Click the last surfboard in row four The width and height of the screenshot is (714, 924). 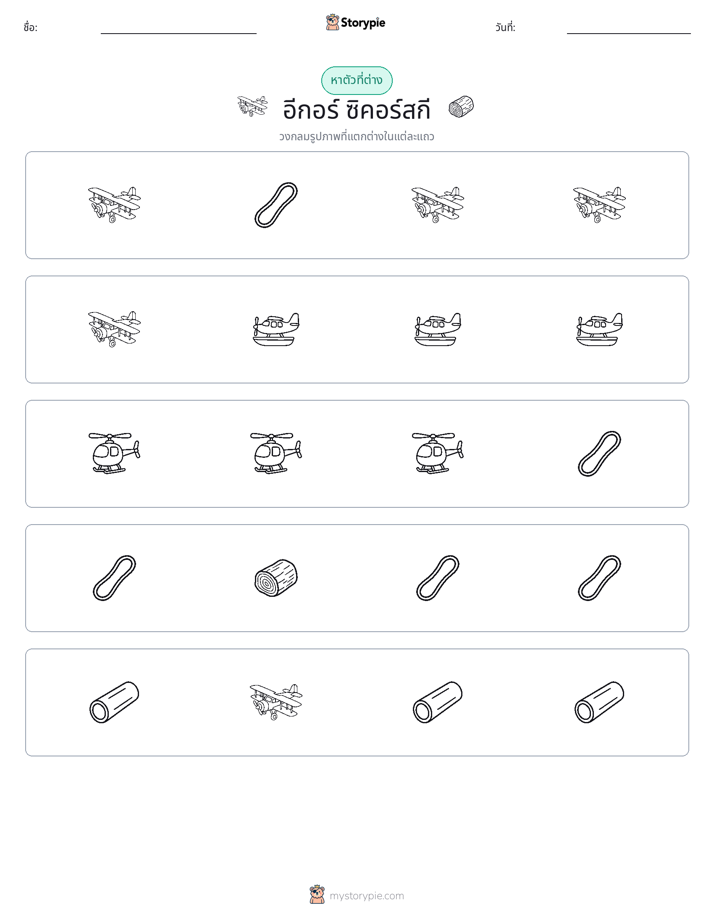(599, 578)
